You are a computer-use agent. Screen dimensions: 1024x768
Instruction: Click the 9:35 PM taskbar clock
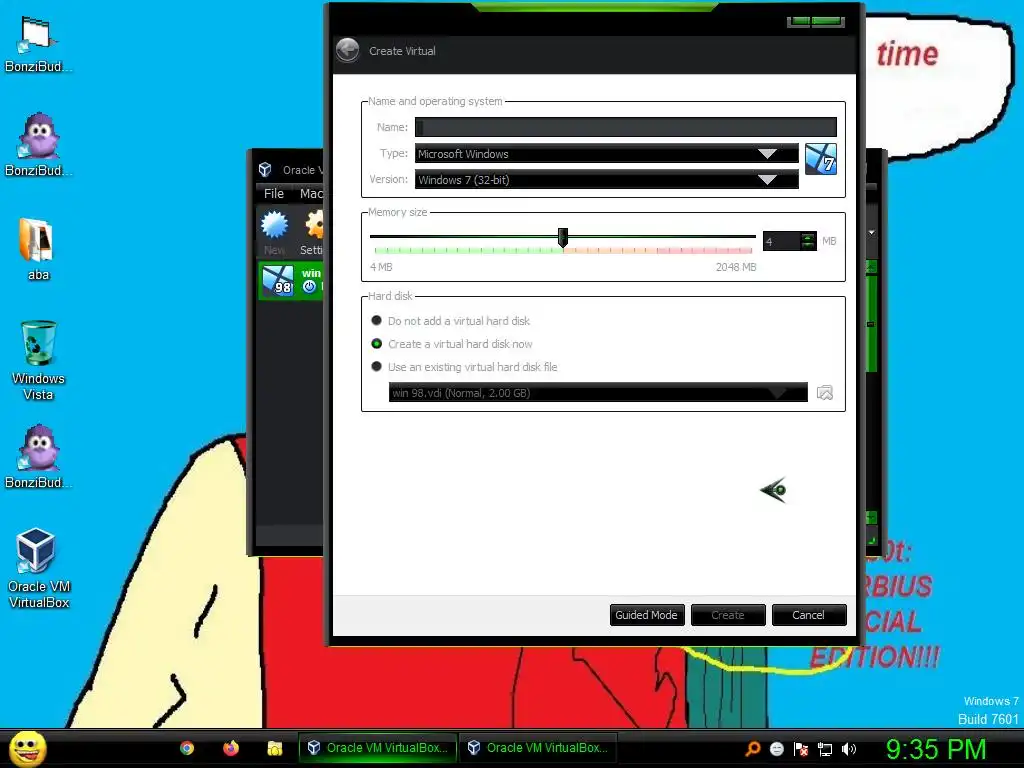pos(936,749)
